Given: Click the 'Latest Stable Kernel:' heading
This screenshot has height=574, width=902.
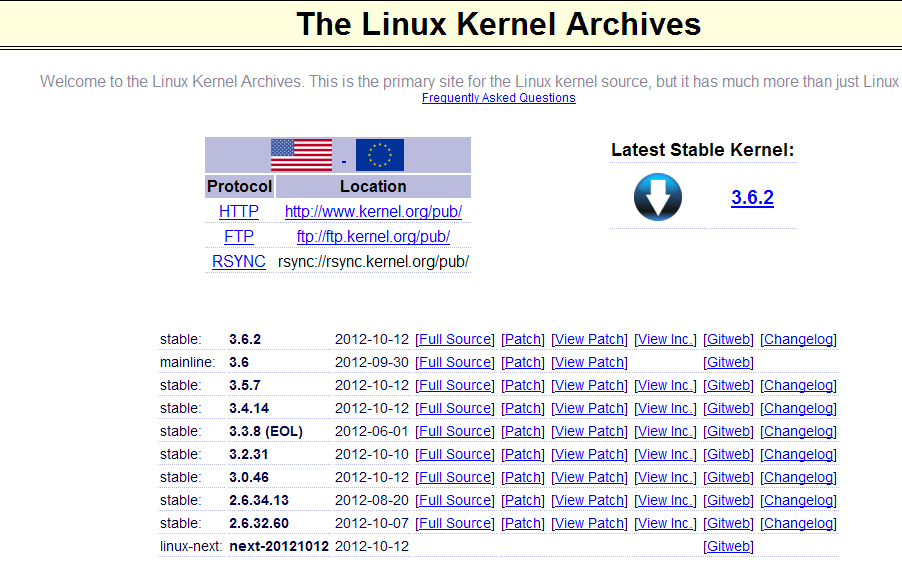Looking at the screenshot, I should (x=702, y=150).
